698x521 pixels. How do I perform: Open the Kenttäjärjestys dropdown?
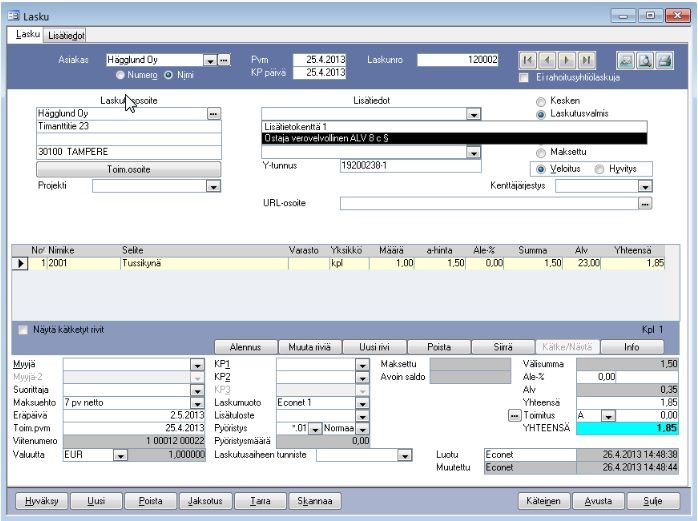tap(645, 186)
